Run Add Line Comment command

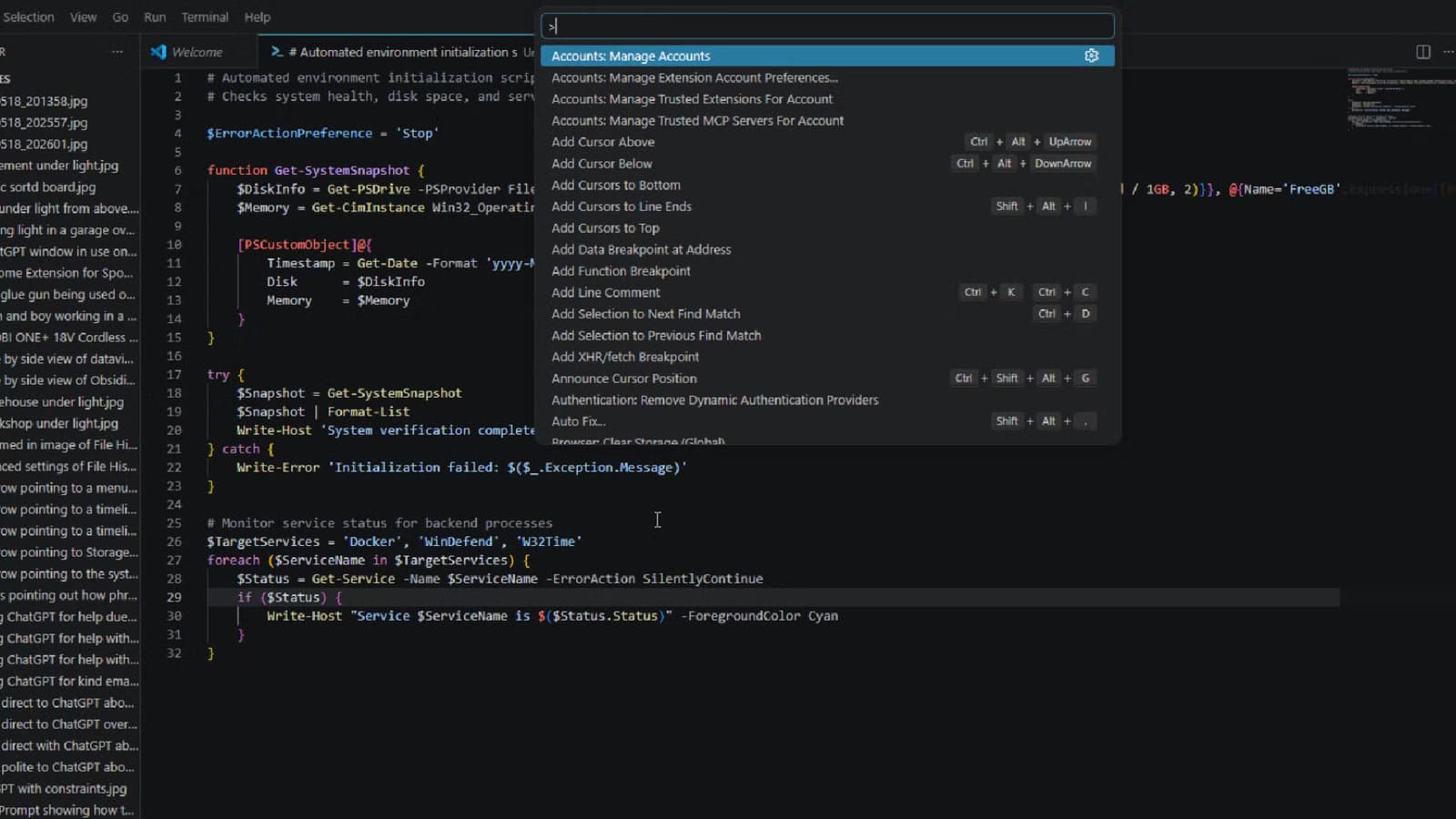click(x=827, y=292)
